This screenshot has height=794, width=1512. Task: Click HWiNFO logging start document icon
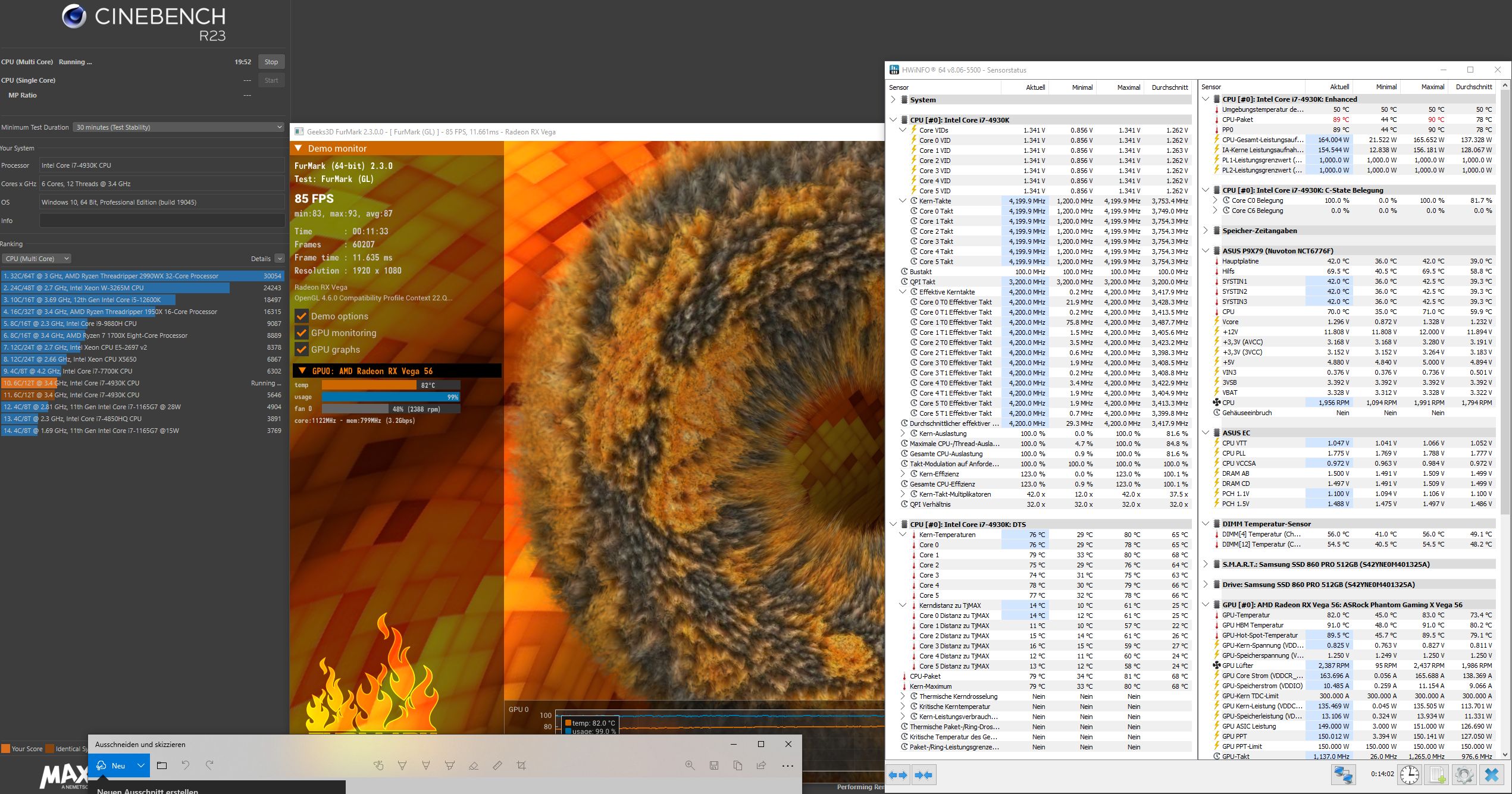pyautogui.click(x=1437, y=775)
